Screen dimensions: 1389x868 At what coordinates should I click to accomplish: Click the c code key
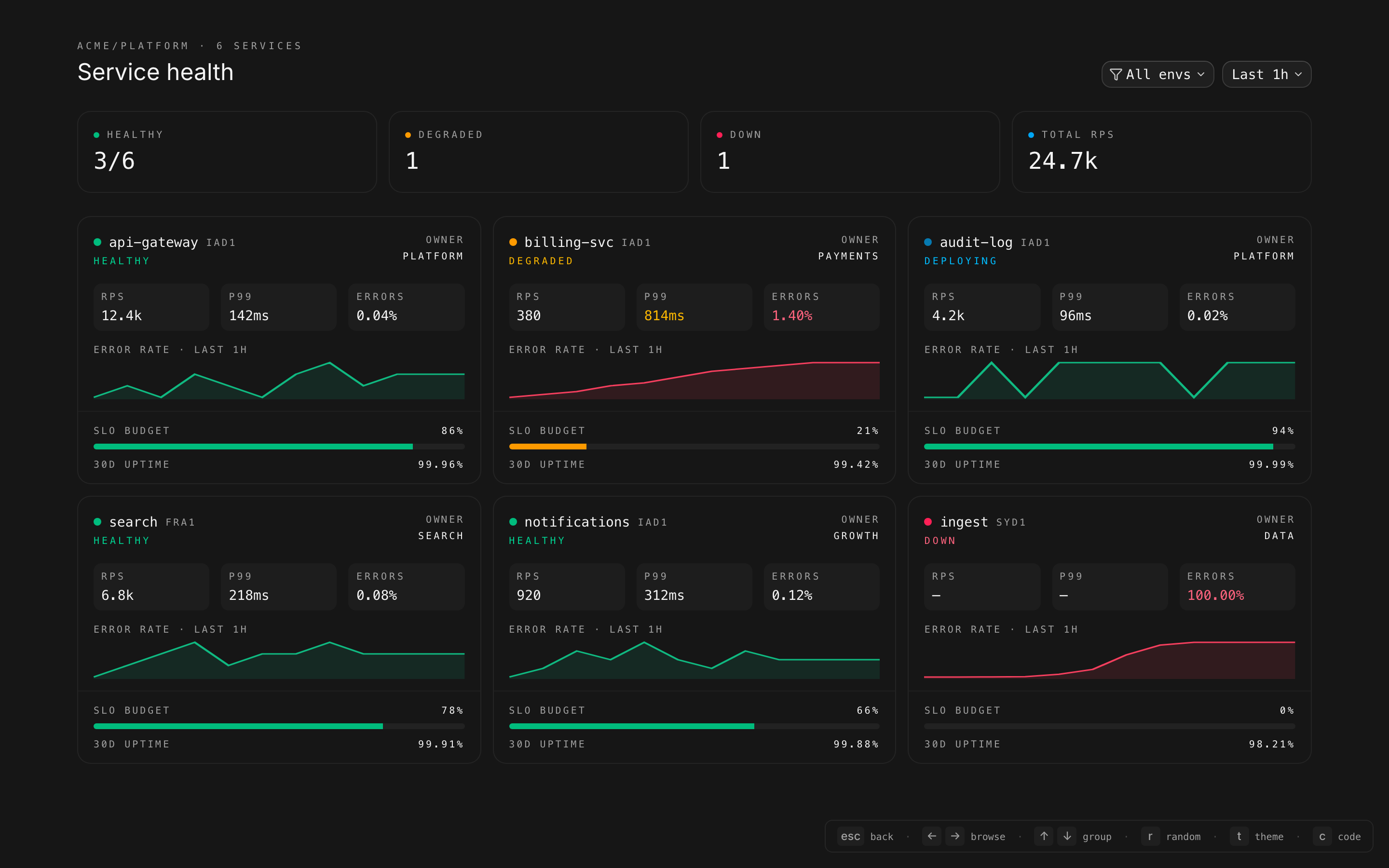(x=1322, y=836)
